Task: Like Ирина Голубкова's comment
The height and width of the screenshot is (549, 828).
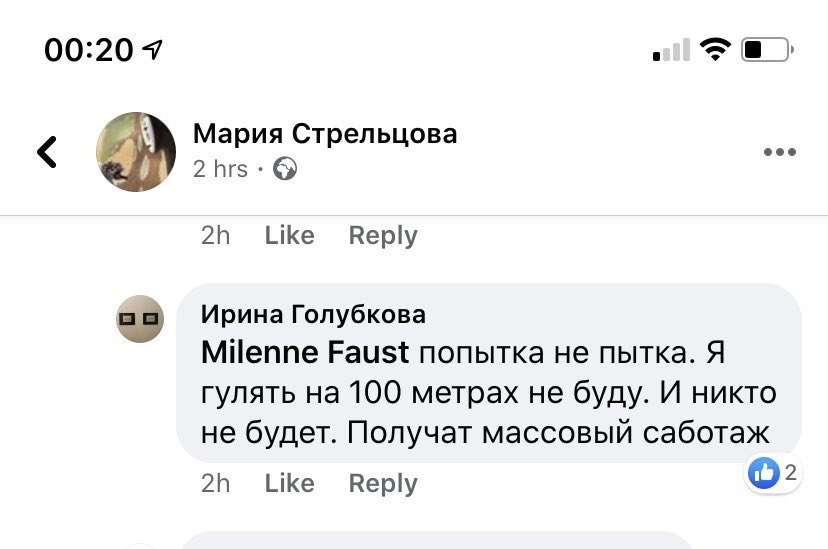Action: (x=289, y=483)
